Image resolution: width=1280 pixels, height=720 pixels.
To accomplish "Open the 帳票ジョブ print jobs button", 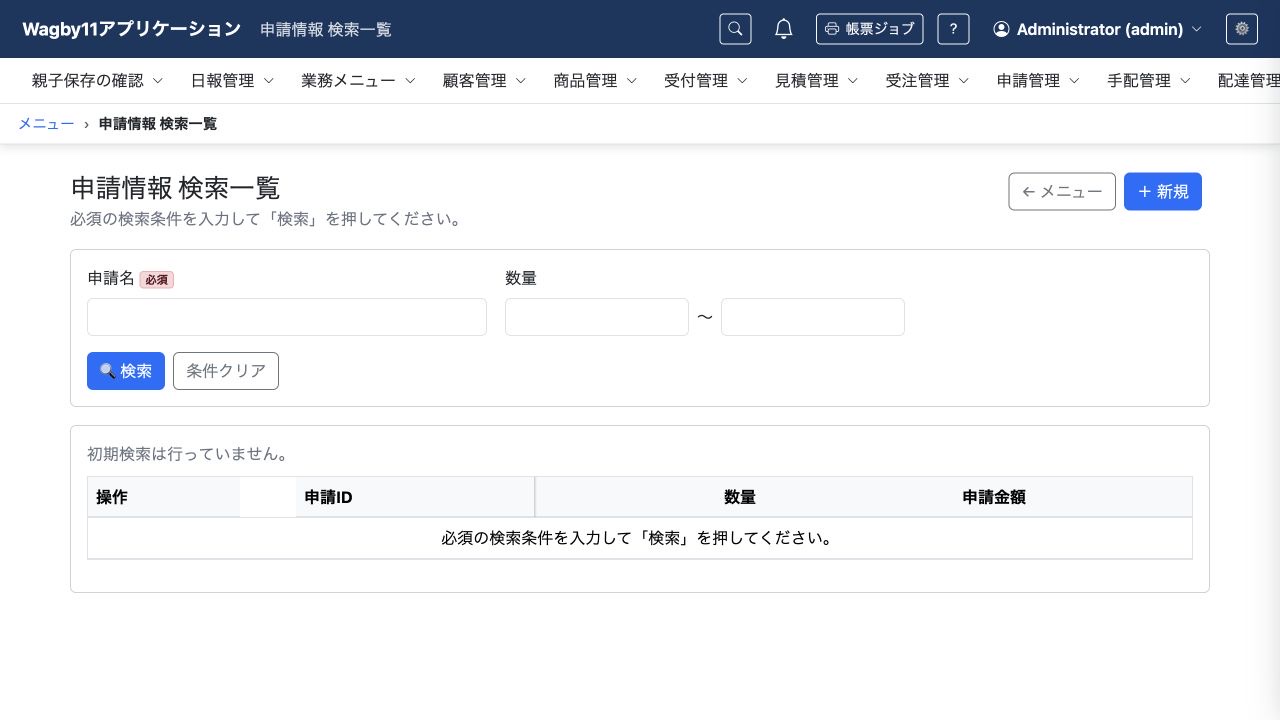I will [870, 29].
